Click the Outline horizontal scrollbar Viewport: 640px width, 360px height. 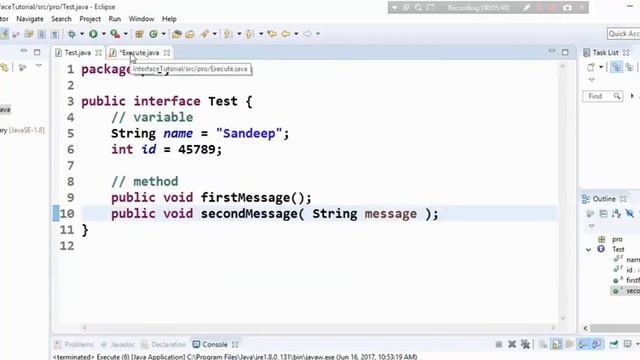click(x=611, y=328)
